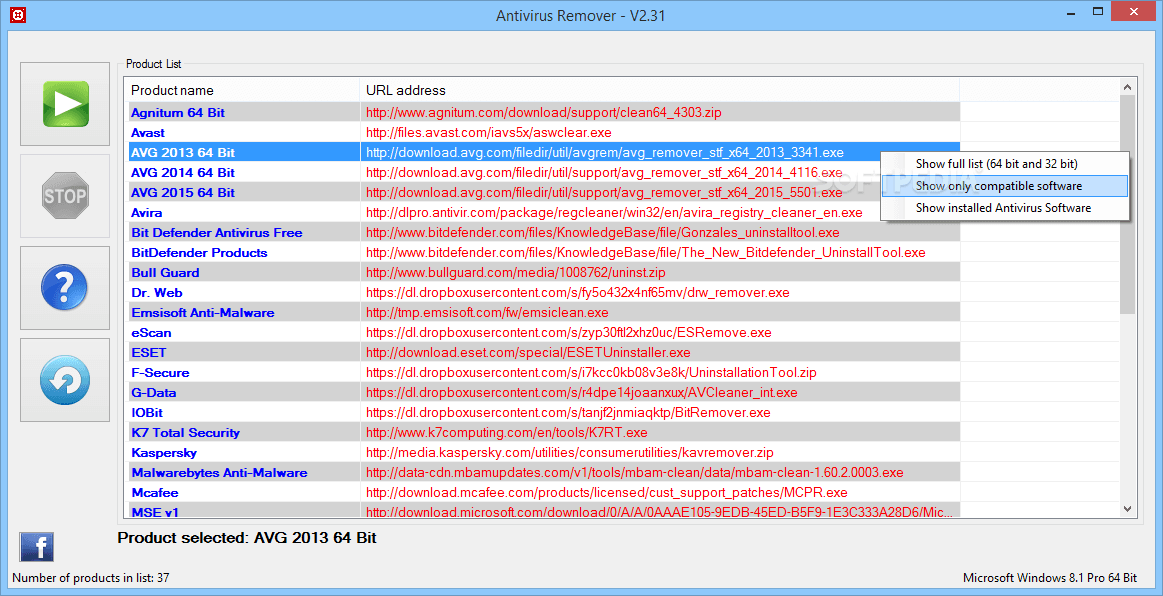Open the Facebook page icon
The width and height of the screenshot is (1163, 596).
pos(37,547)
